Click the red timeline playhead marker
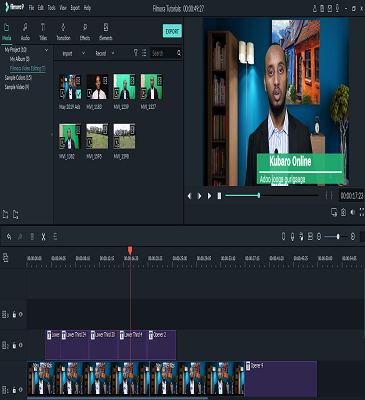The image size is (365, 400). [130, 250]
